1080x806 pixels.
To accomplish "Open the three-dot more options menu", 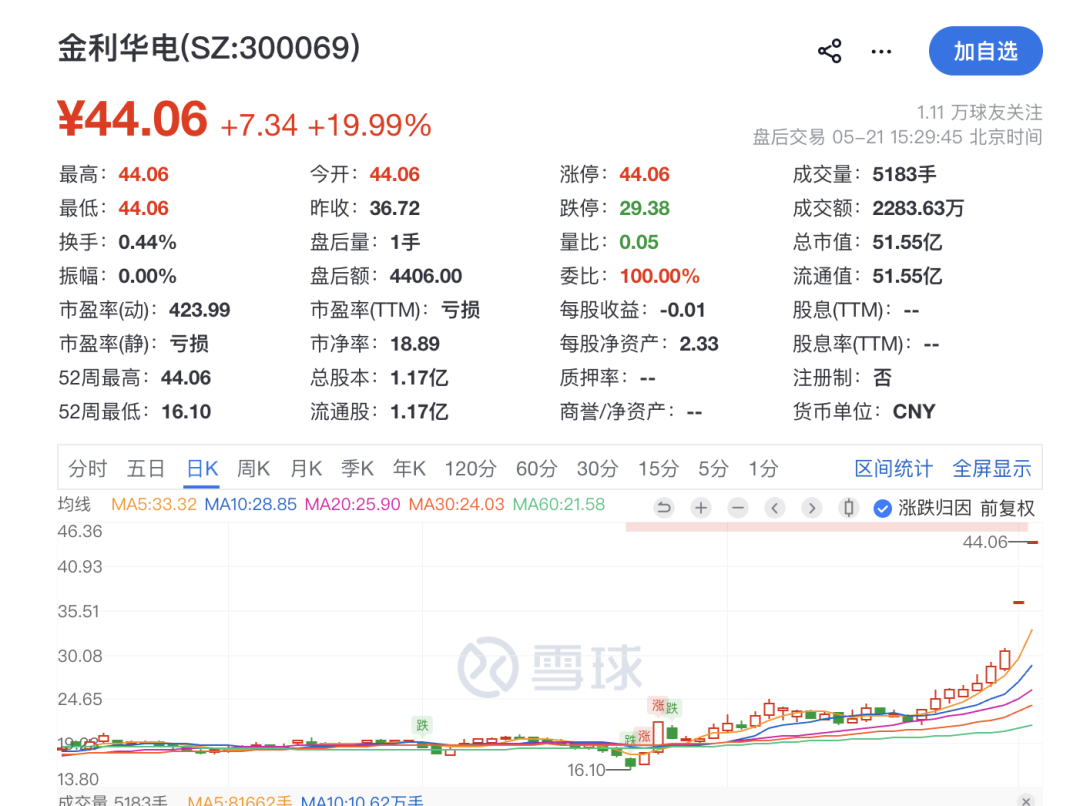I will click(x=881, y=52).
